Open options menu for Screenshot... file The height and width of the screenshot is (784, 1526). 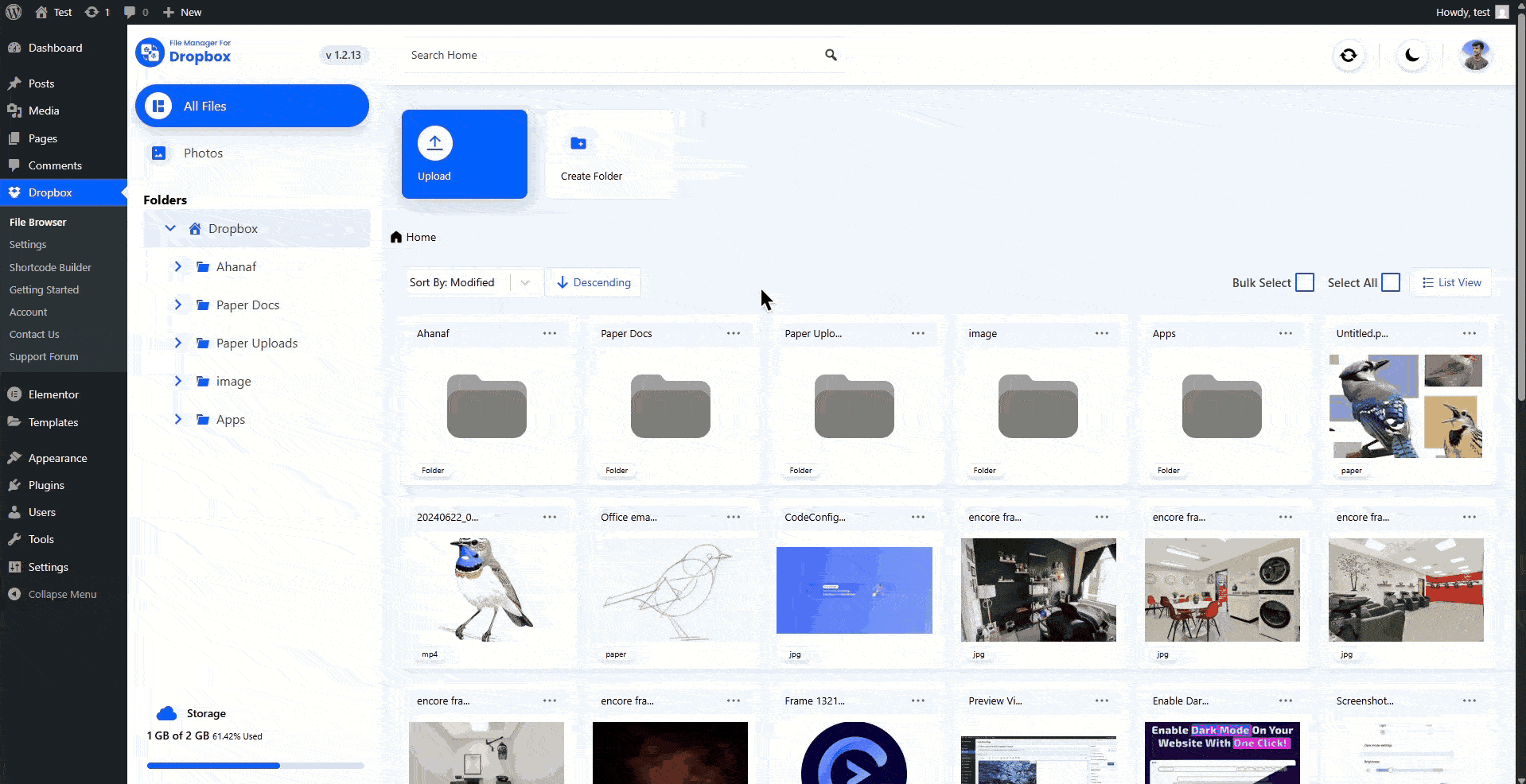pos(1470,701)
